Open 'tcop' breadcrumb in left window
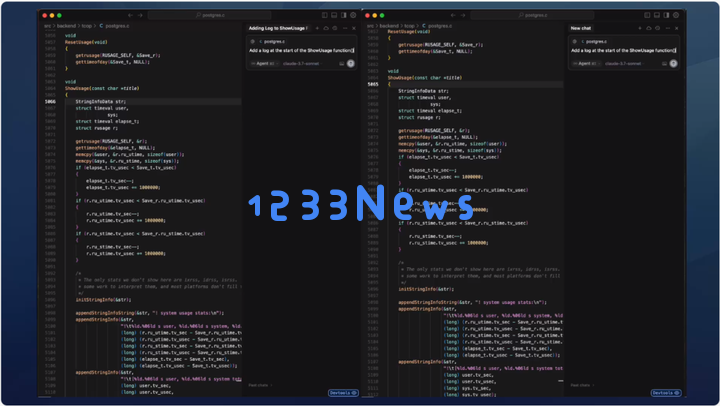The image size is (720, 406). click(x=87, y=26)
